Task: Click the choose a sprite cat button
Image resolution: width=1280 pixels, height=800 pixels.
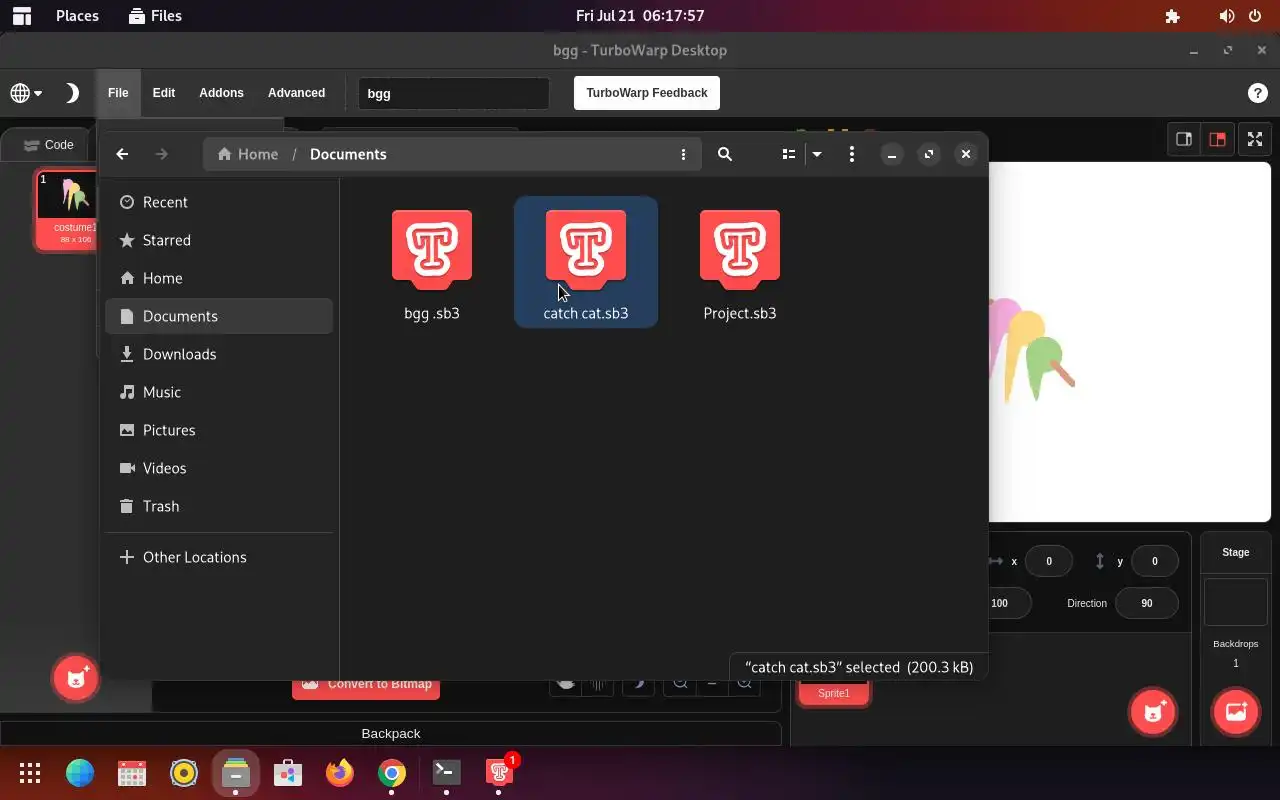Action: coord(1153,712)
